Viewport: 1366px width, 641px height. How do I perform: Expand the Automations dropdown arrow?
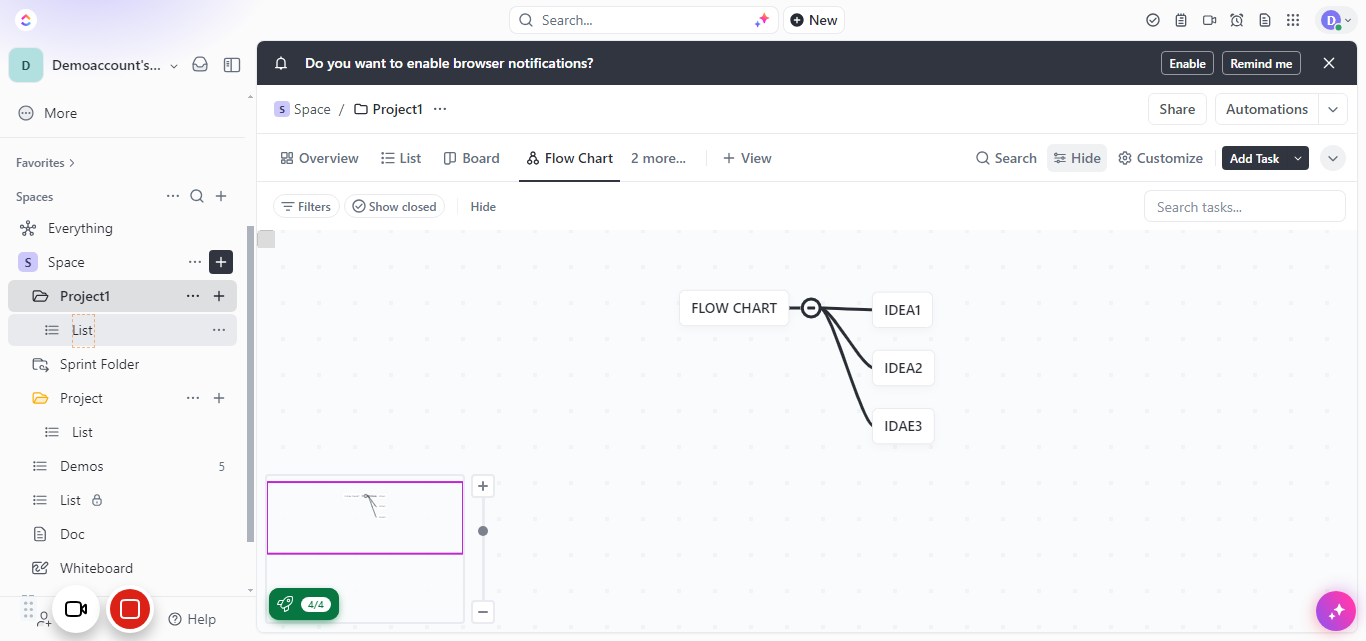pyautogui.click(x=1333, y=109)
